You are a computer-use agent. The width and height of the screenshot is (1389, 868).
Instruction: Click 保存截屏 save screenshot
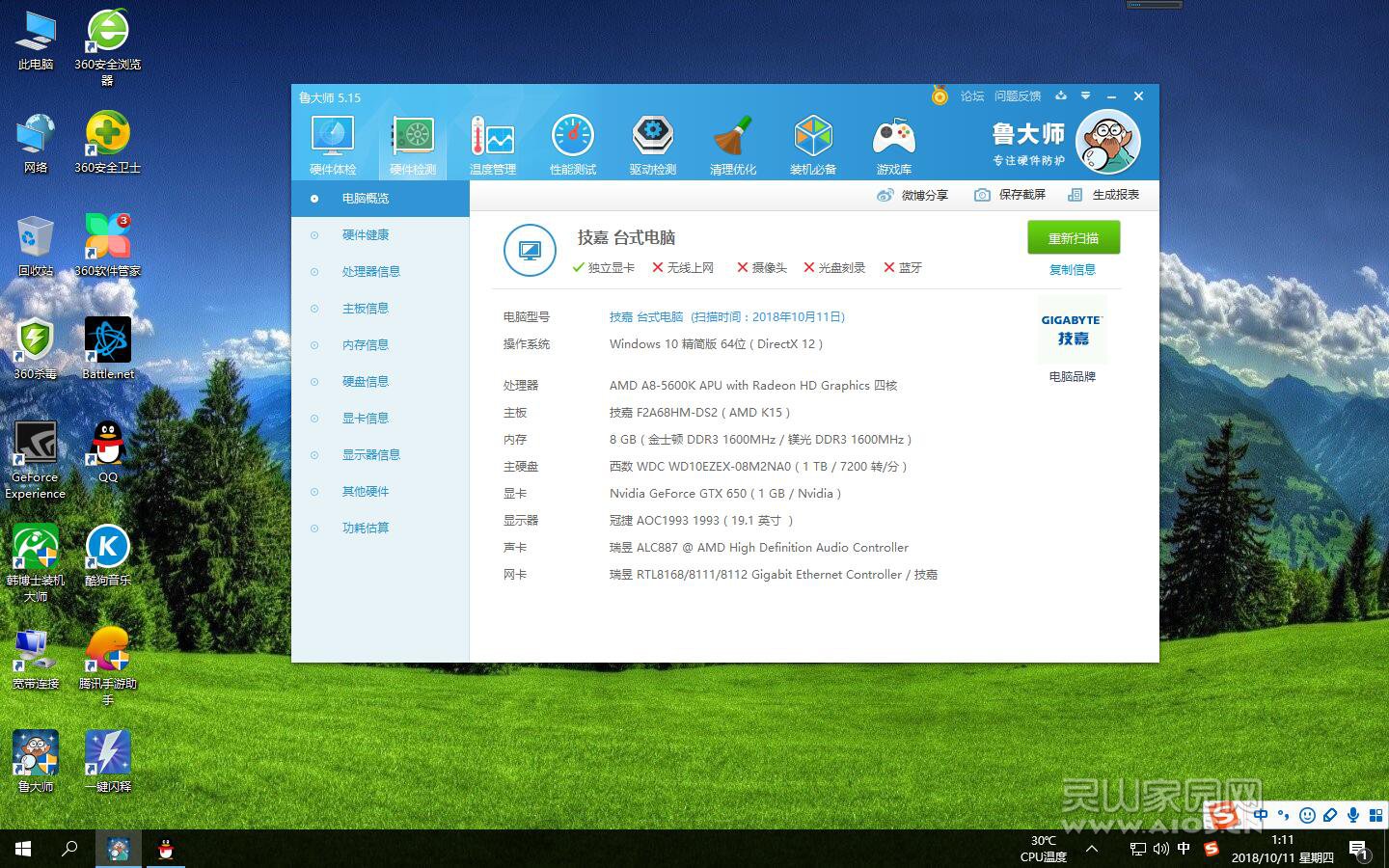(x=1010, y=195)
